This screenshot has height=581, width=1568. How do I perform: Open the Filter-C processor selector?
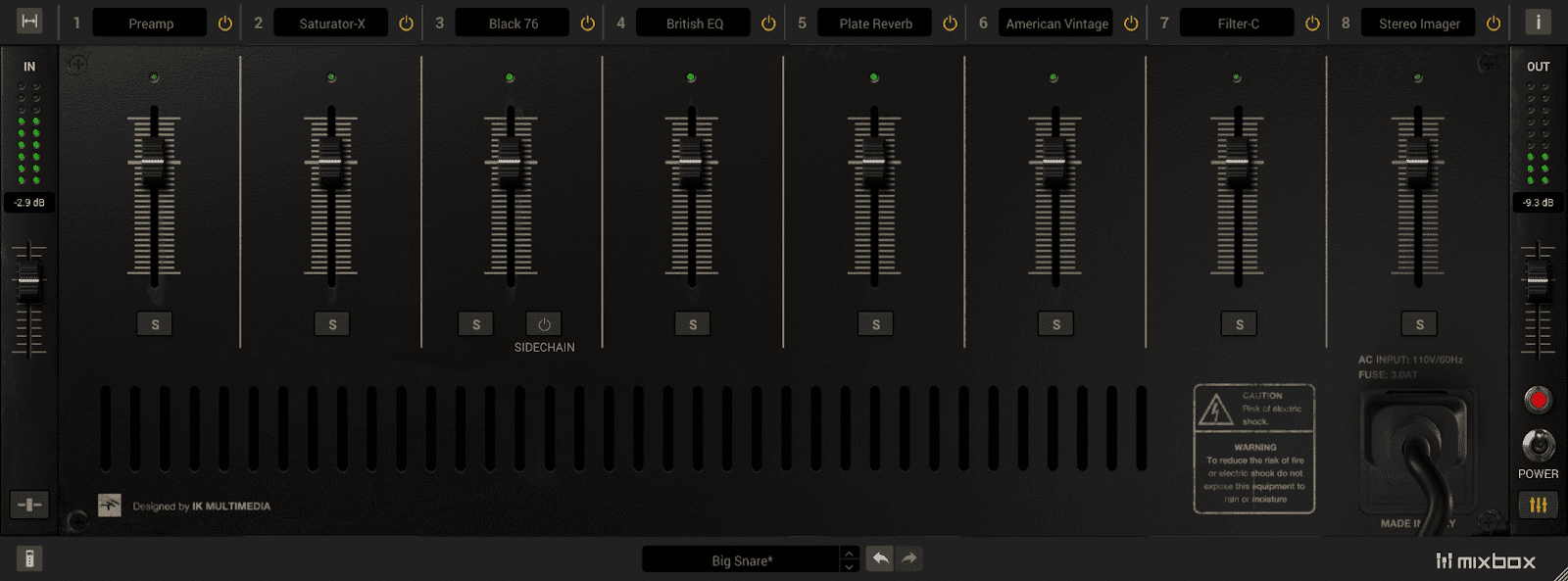point(1238,24)
